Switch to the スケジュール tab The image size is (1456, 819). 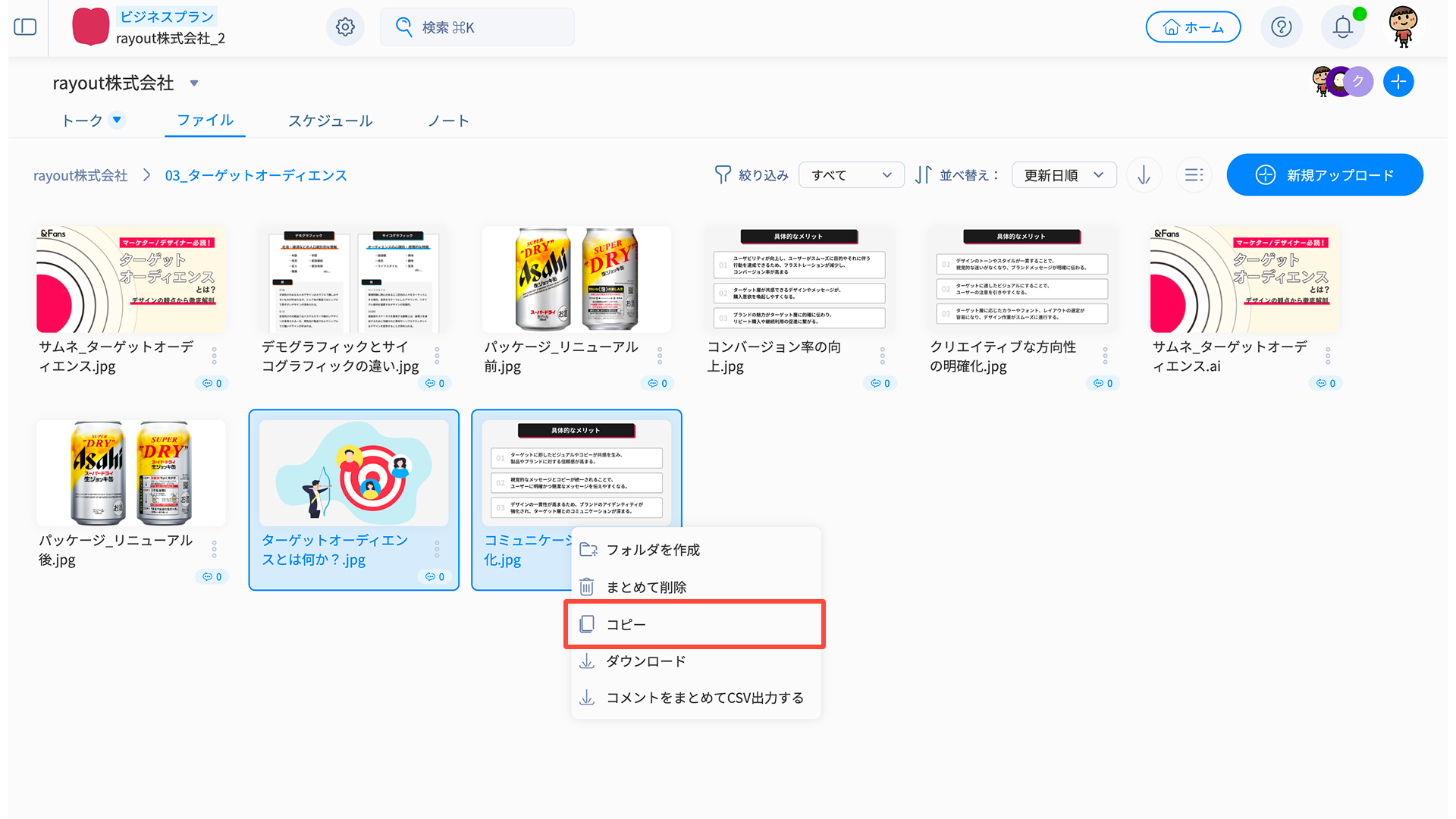coord(330,121)
